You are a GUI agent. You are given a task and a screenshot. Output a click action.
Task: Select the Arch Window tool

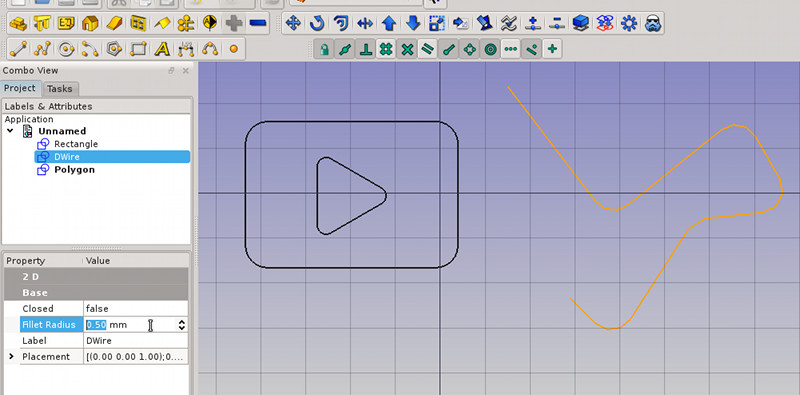pos(138,23)
